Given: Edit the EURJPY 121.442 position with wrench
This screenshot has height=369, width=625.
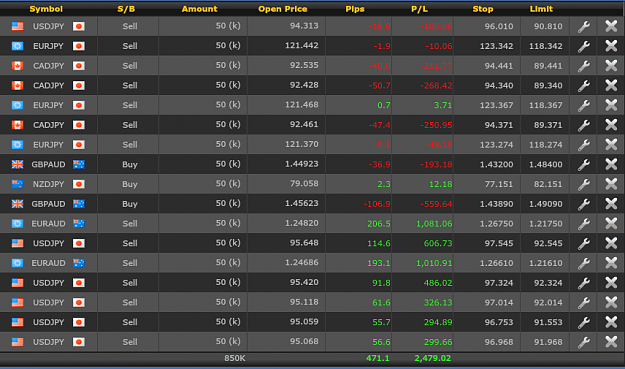Looking at the screenshot, I should point(584,46).
